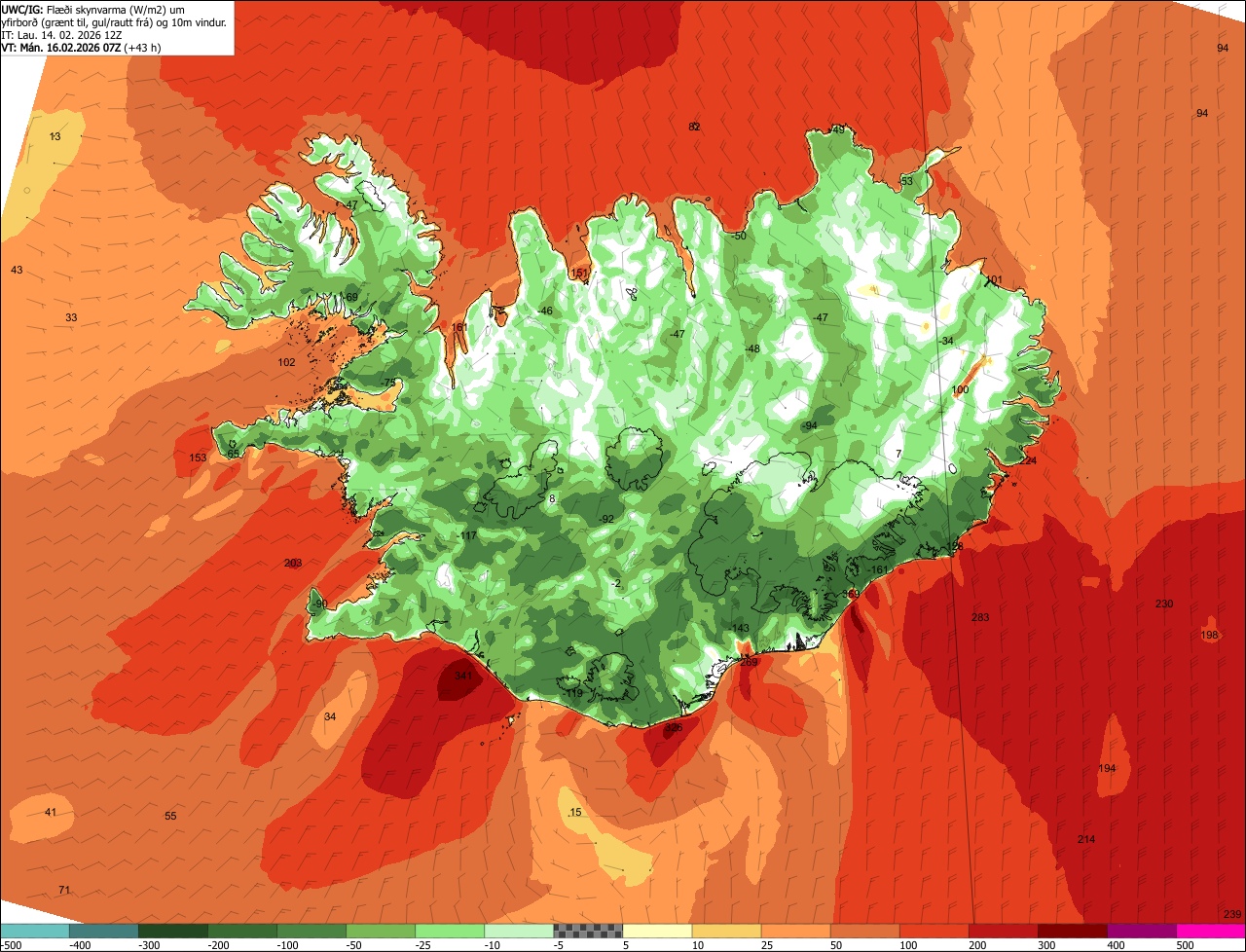This screenshot has height=952, width=1246.
Task: Select the yellow 10 to 25 legend swatch
Action: (x=726, y=931)
